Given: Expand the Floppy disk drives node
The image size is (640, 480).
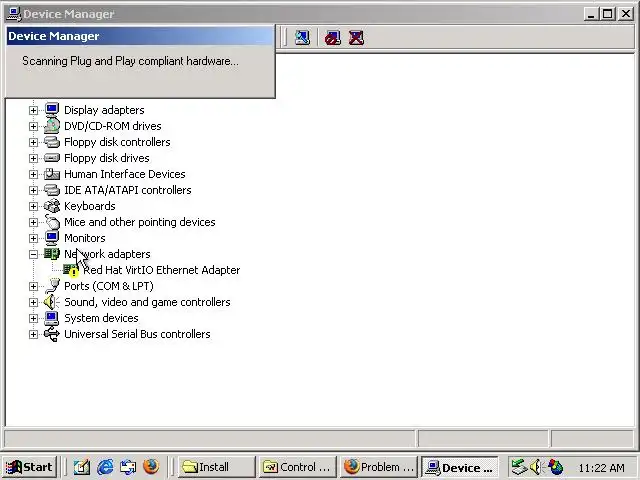Looking at the screenshot, I should pyautogui.click(x=33, y=158).
